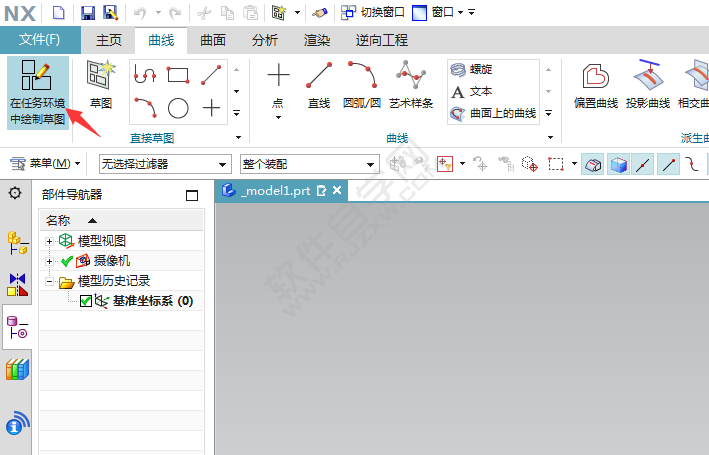Toggle the eraser-like highlight toolbar button
Viewport: 709px width, 455px height.
tap(593, 164)
